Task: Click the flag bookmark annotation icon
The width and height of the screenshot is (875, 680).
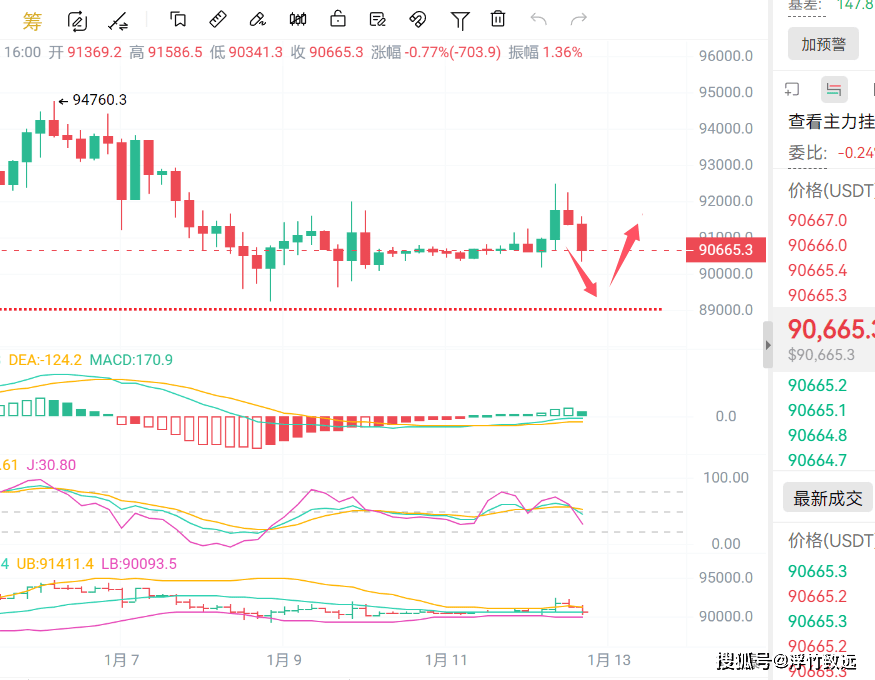Action: pyautogui.click(x=180, y=19)
